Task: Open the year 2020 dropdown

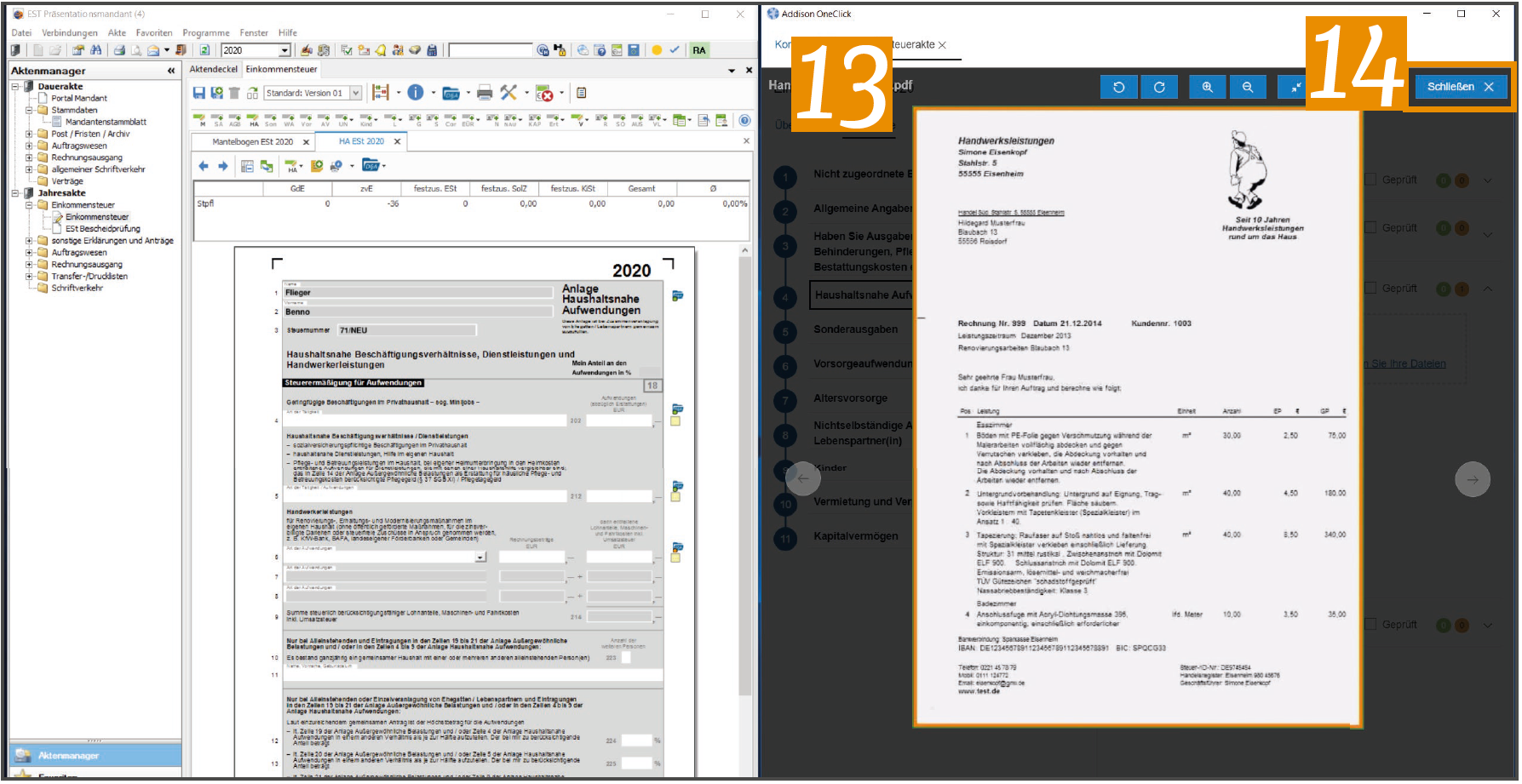Action: click(x=284, y=50)
